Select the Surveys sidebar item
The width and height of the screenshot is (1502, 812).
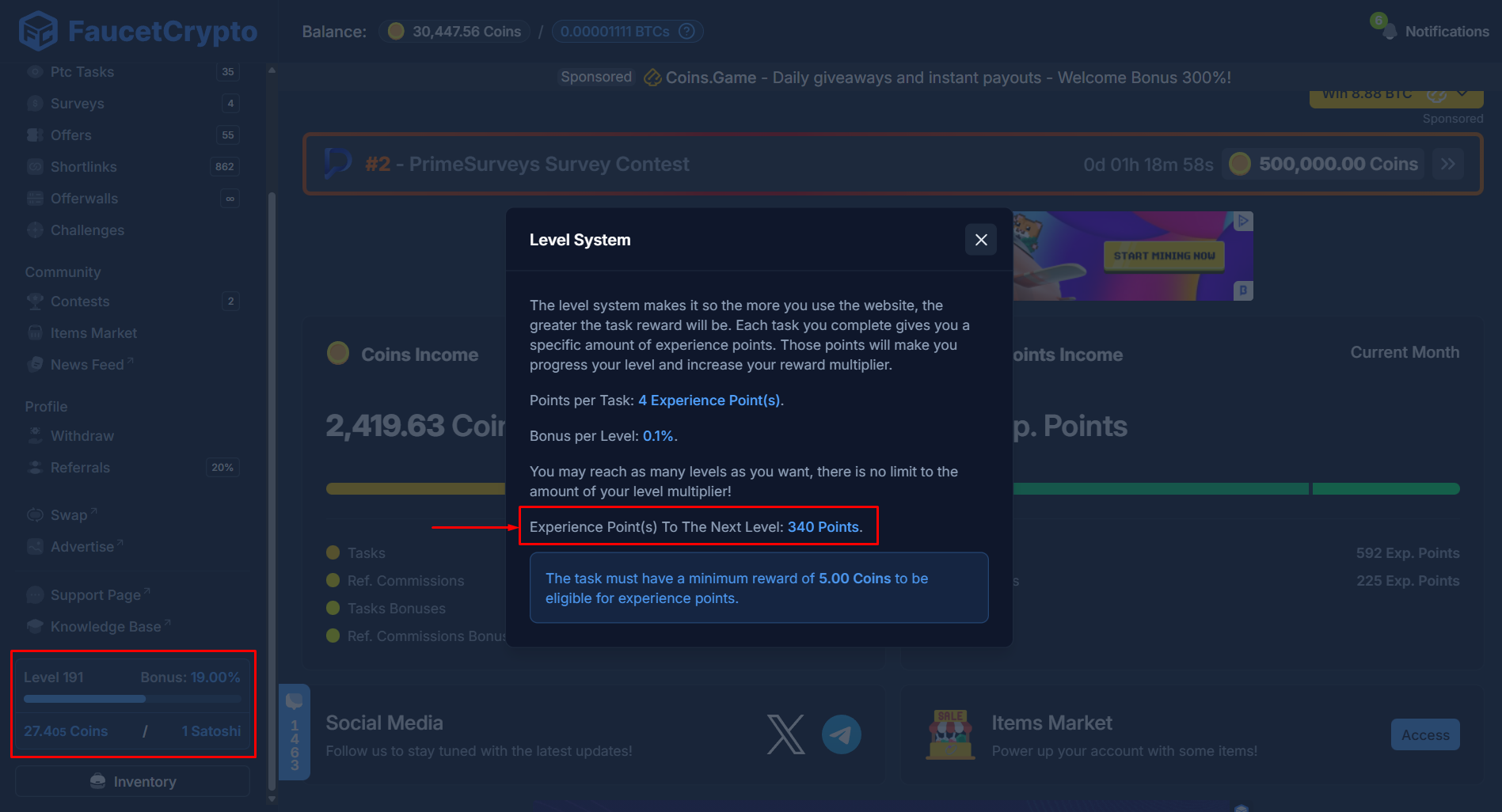click(x=77, y=103)
